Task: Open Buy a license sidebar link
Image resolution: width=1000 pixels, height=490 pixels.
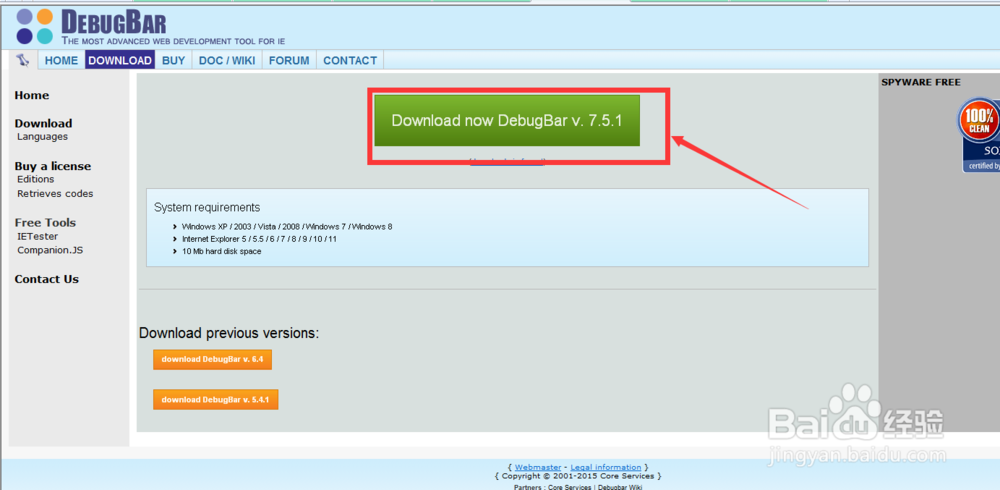Action: point(53,166)
